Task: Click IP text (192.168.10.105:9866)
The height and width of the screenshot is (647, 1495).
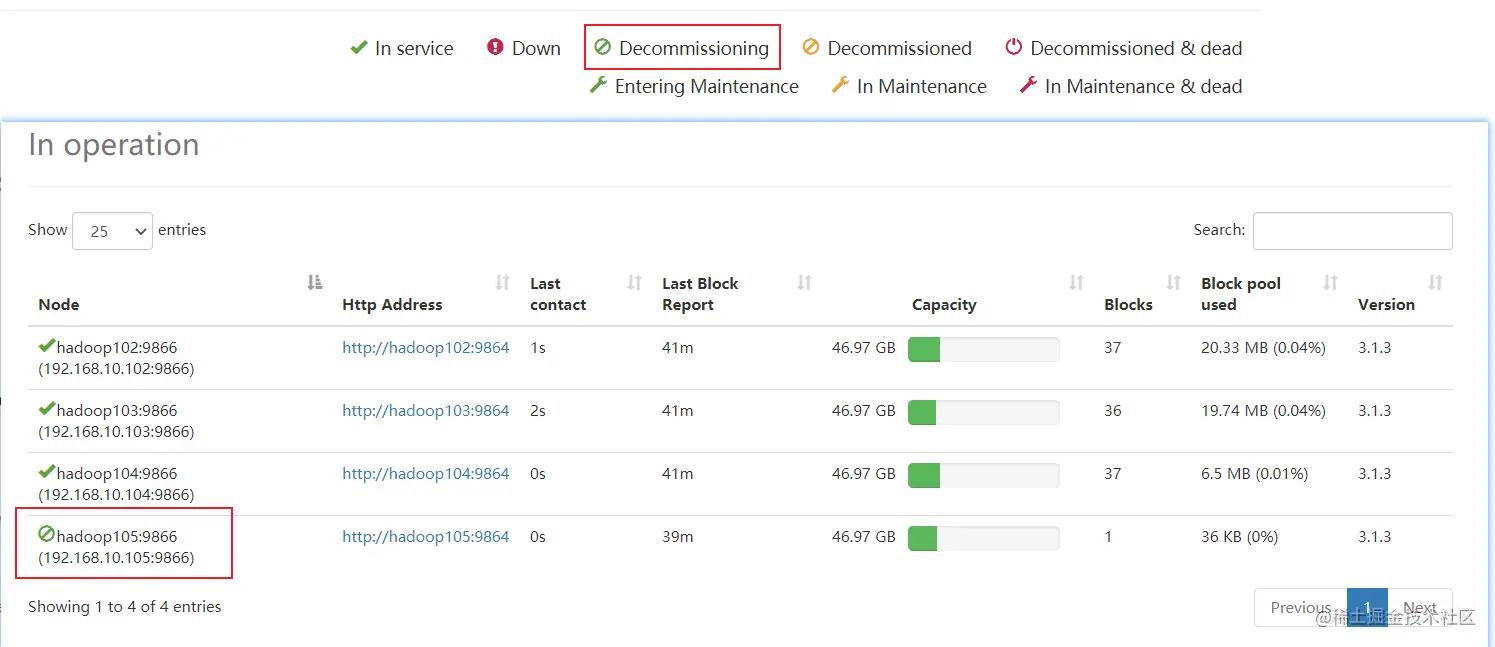Action: pos(116,558)
